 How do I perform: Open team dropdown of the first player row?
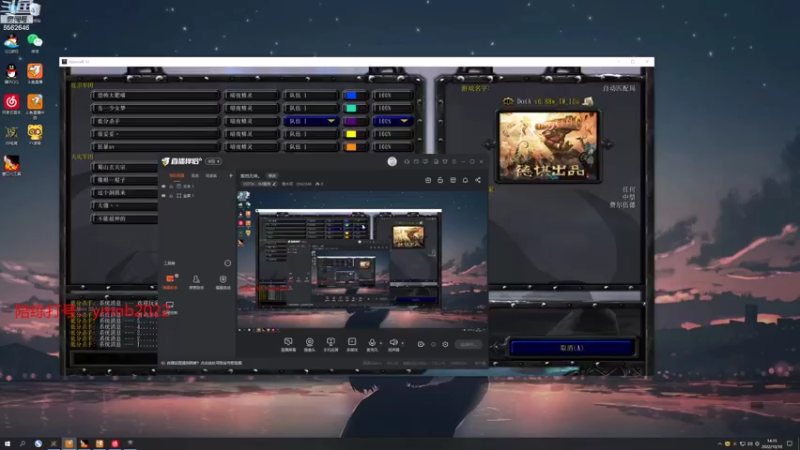(x=311, y=95)
